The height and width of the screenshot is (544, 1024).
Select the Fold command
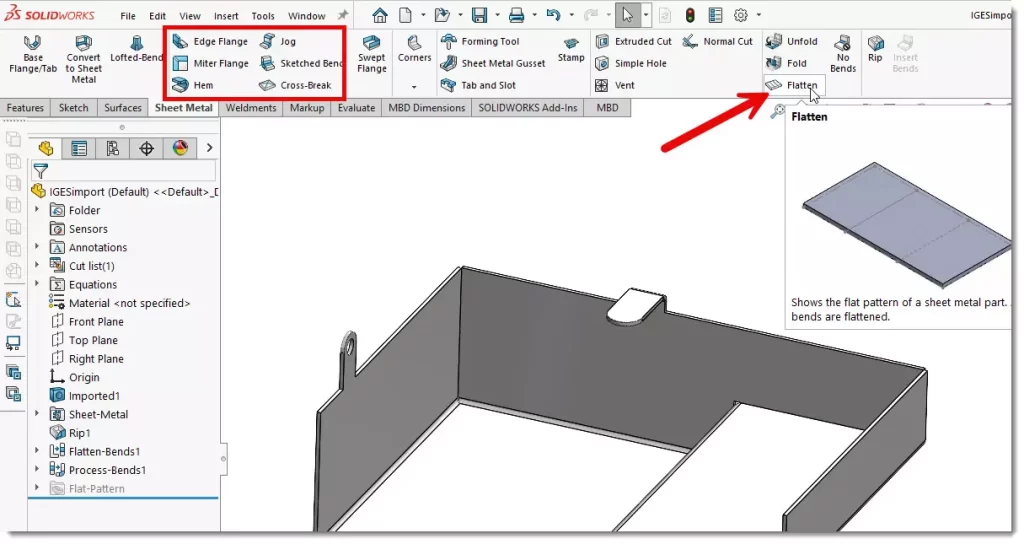coord(786,63)
